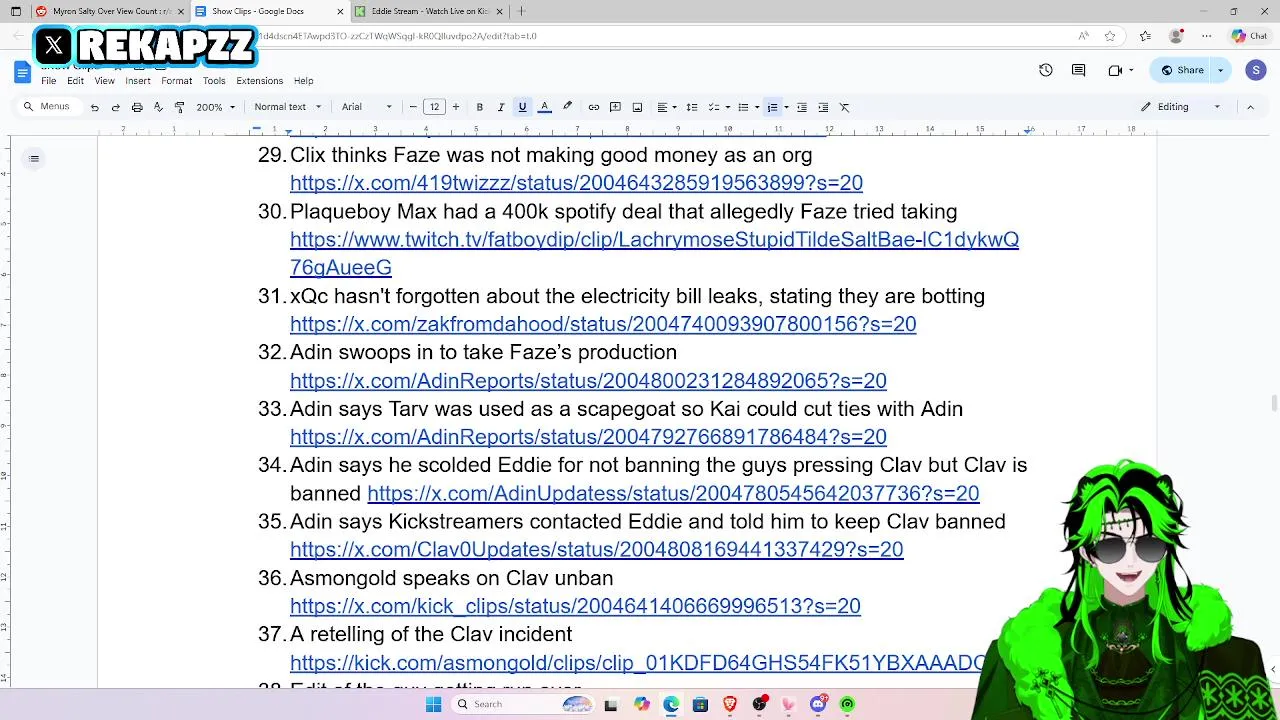1280x720 pixels.
Task: Open the File menu
Action: 48,81
